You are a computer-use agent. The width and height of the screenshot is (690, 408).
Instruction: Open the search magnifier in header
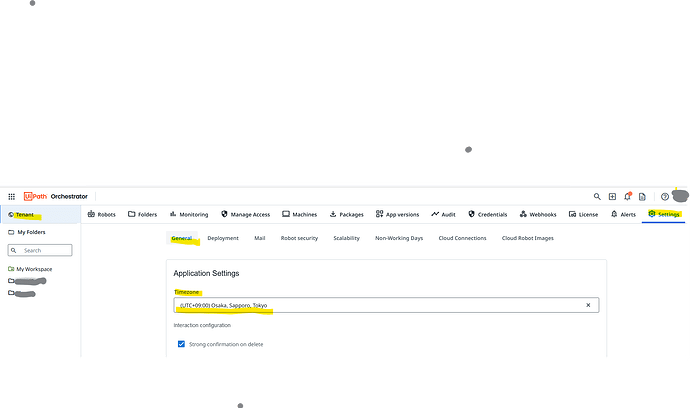(597, 196)
